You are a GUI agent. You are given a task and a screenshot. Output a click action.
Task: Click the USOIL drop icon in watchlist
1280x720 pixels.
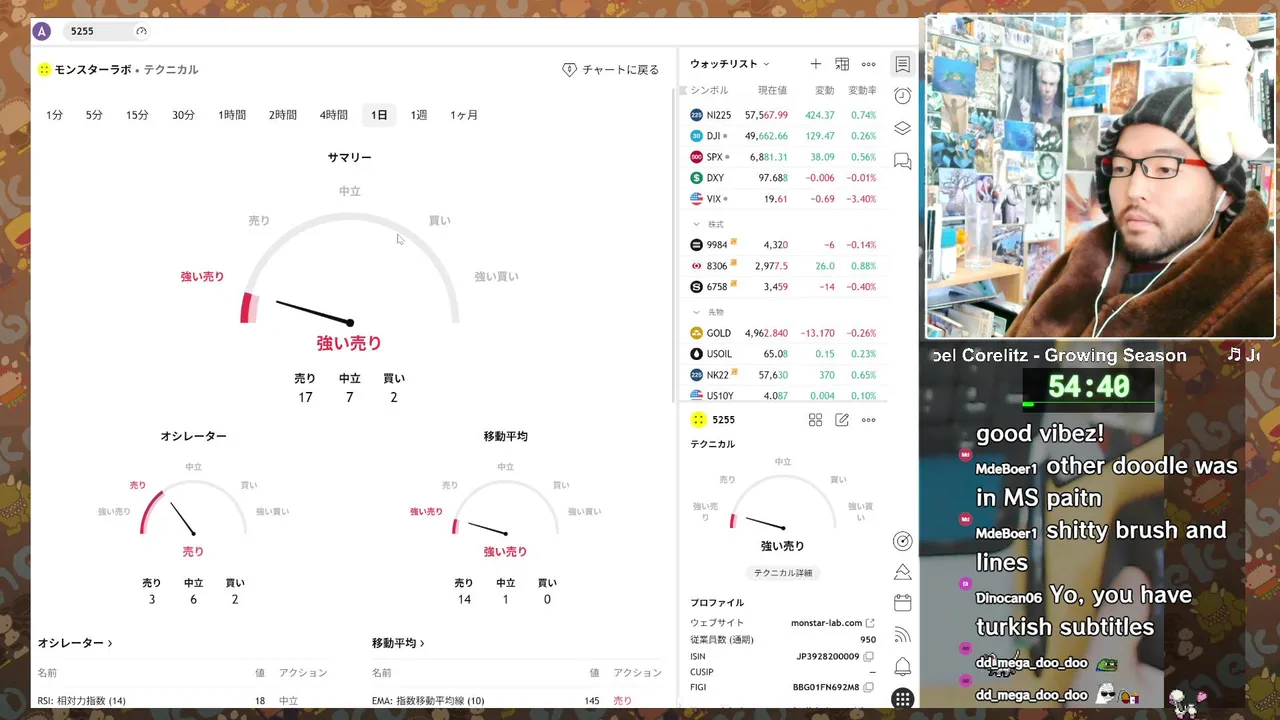pyautogui.click(x=697, y=354)
